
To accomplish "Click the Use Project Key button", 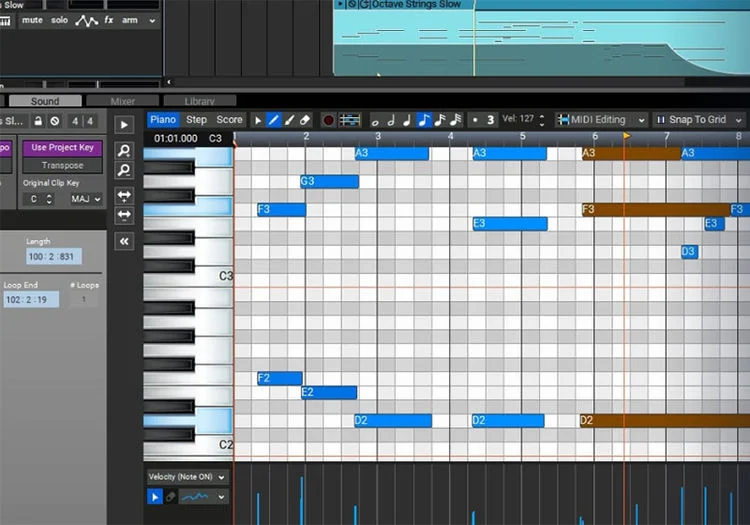I will click(62, 148).
